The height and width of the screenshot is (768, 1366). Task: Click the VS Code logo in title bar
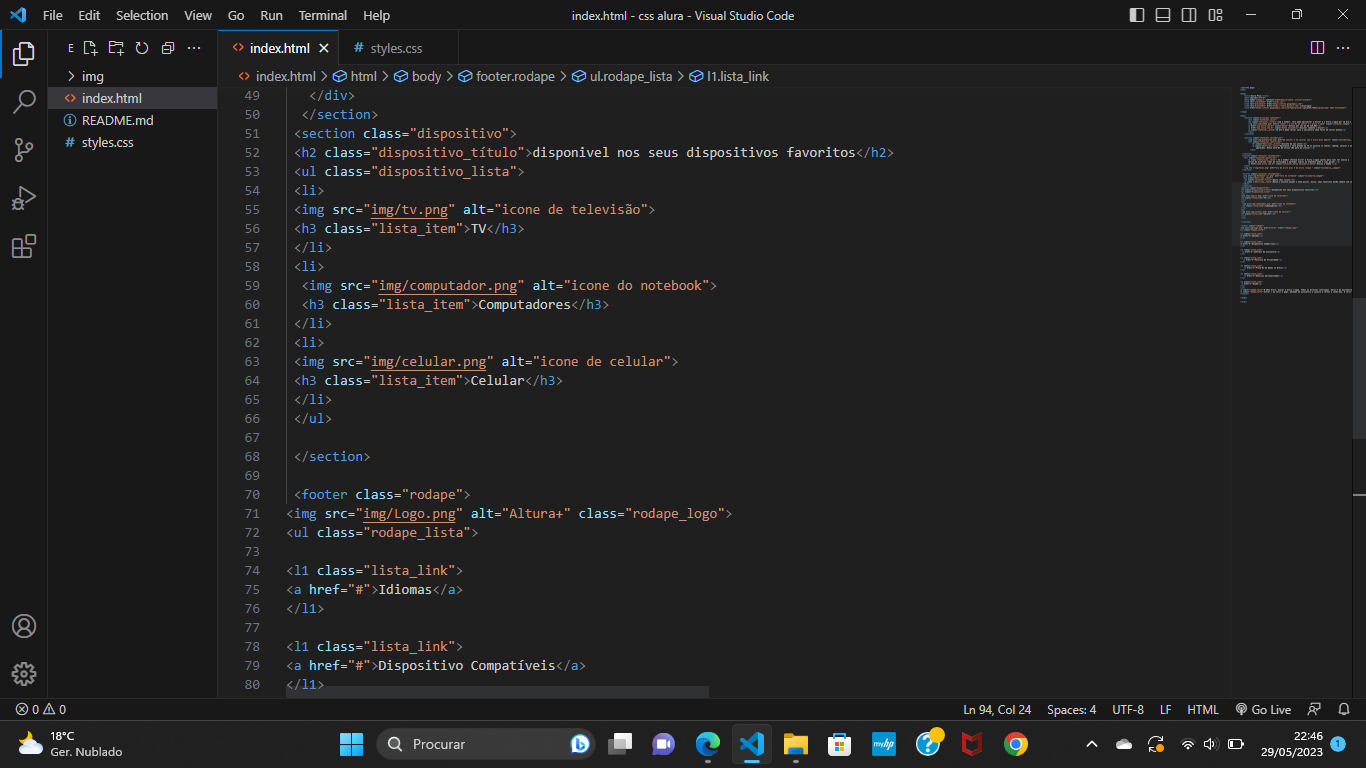click(x=18, y=15)
